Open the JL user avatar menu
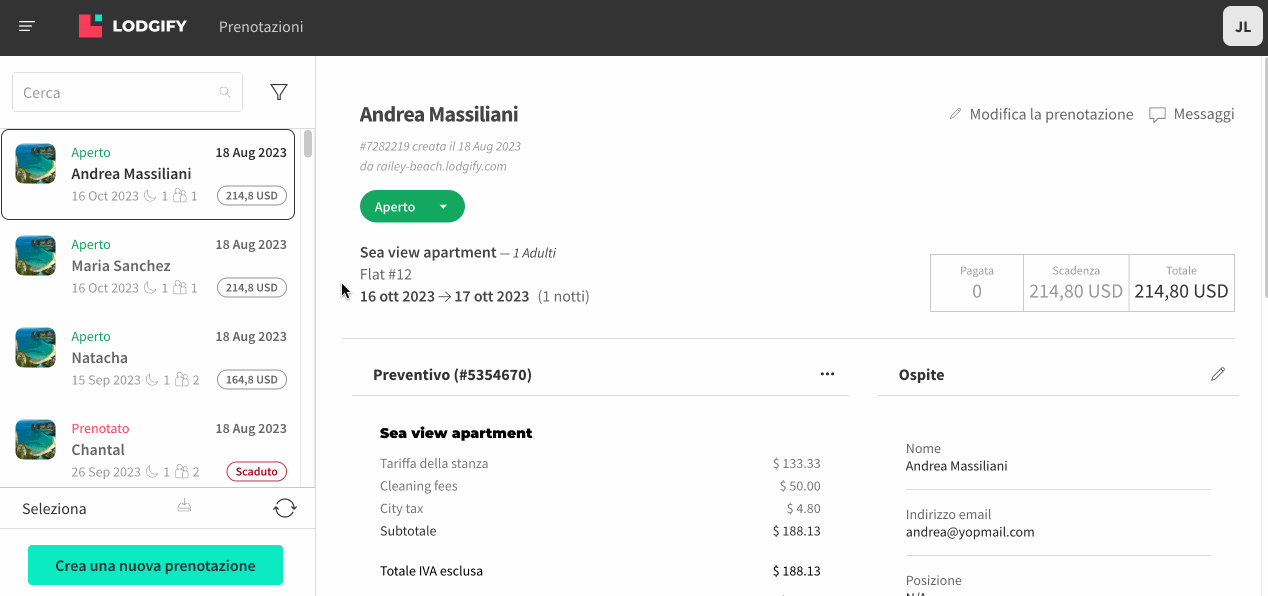The width and height of the screenshot is (1268, 596). pyautogui.click(x=1242, y=27)
